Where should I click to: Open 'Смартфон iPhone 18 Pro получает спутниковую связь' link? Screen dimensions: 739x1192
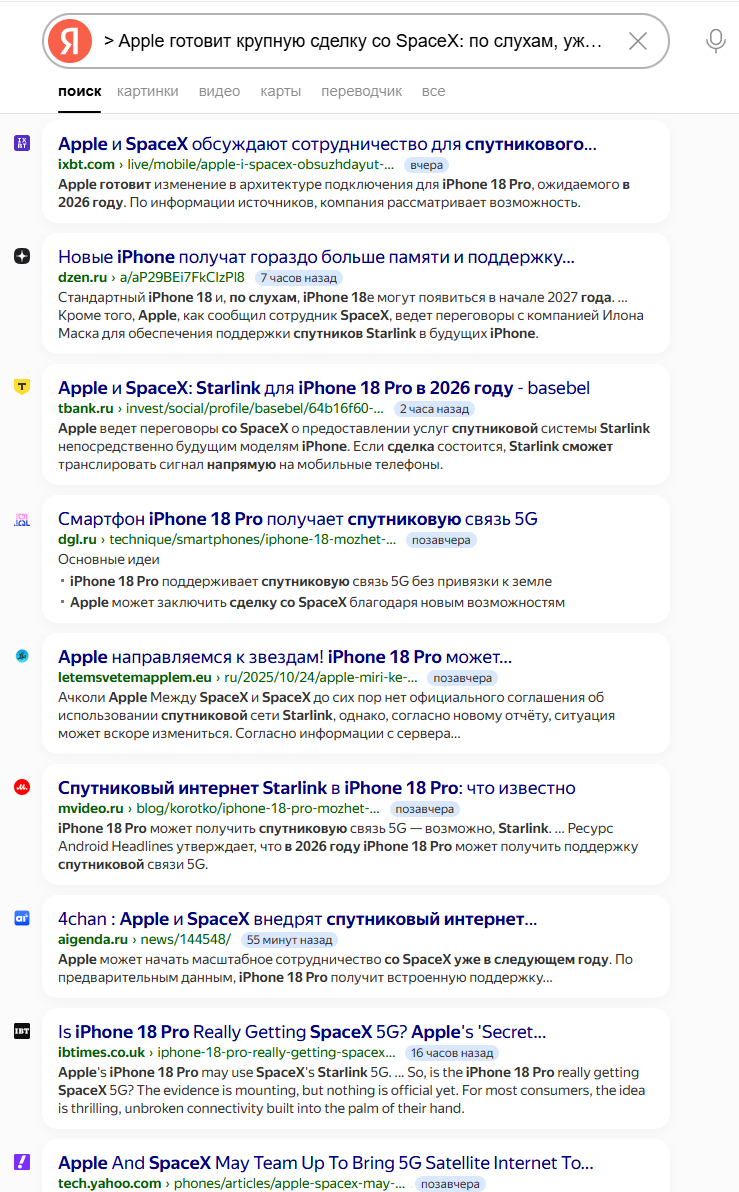pyautogui.click(x=297, y=519)
